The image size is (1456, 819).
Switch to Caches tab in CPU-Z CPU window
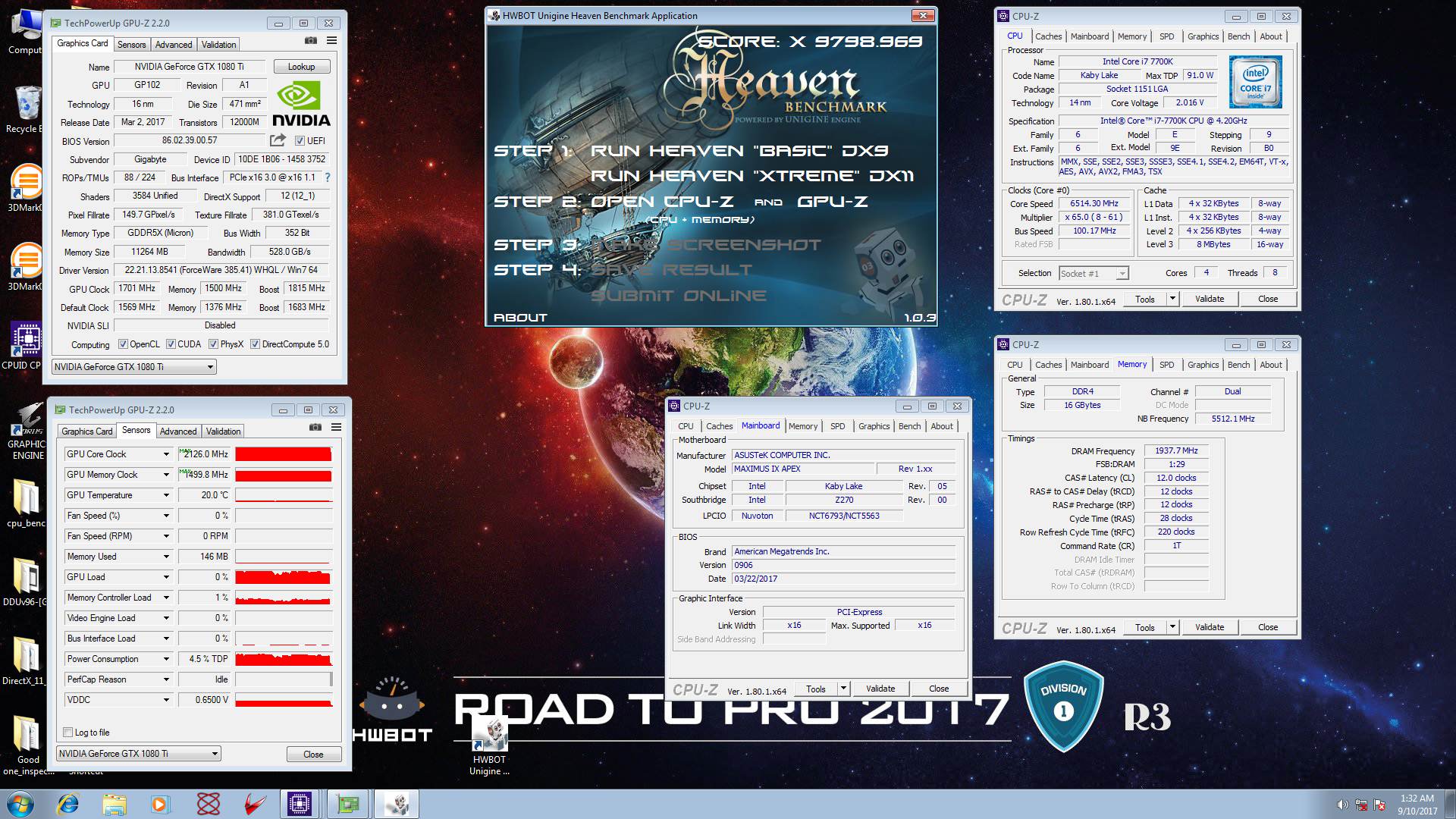(1048, 36)
